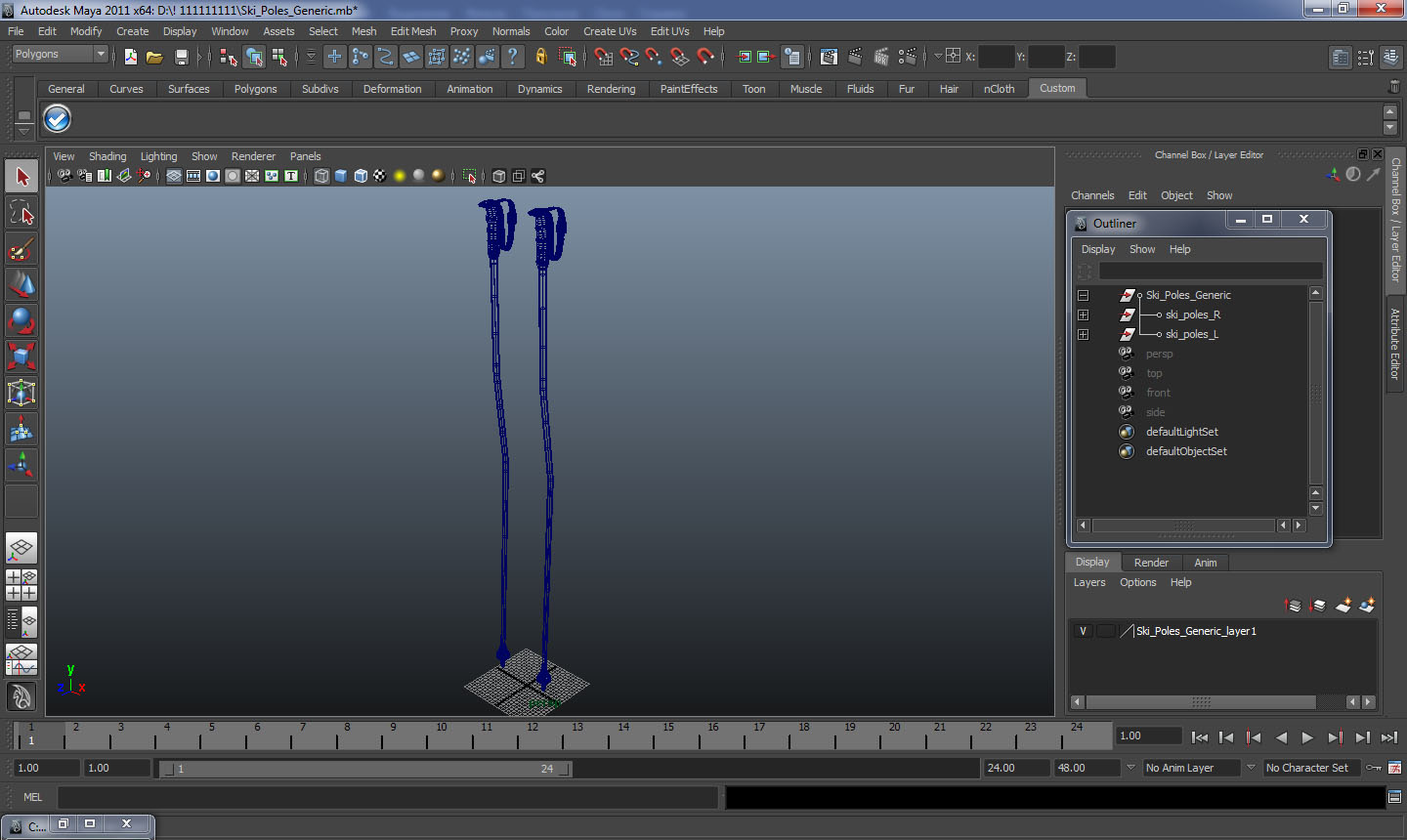Viewport: 1407px width, 840px height.
Task: Start IPR render clapperboard icon
Action: [881, 57]
